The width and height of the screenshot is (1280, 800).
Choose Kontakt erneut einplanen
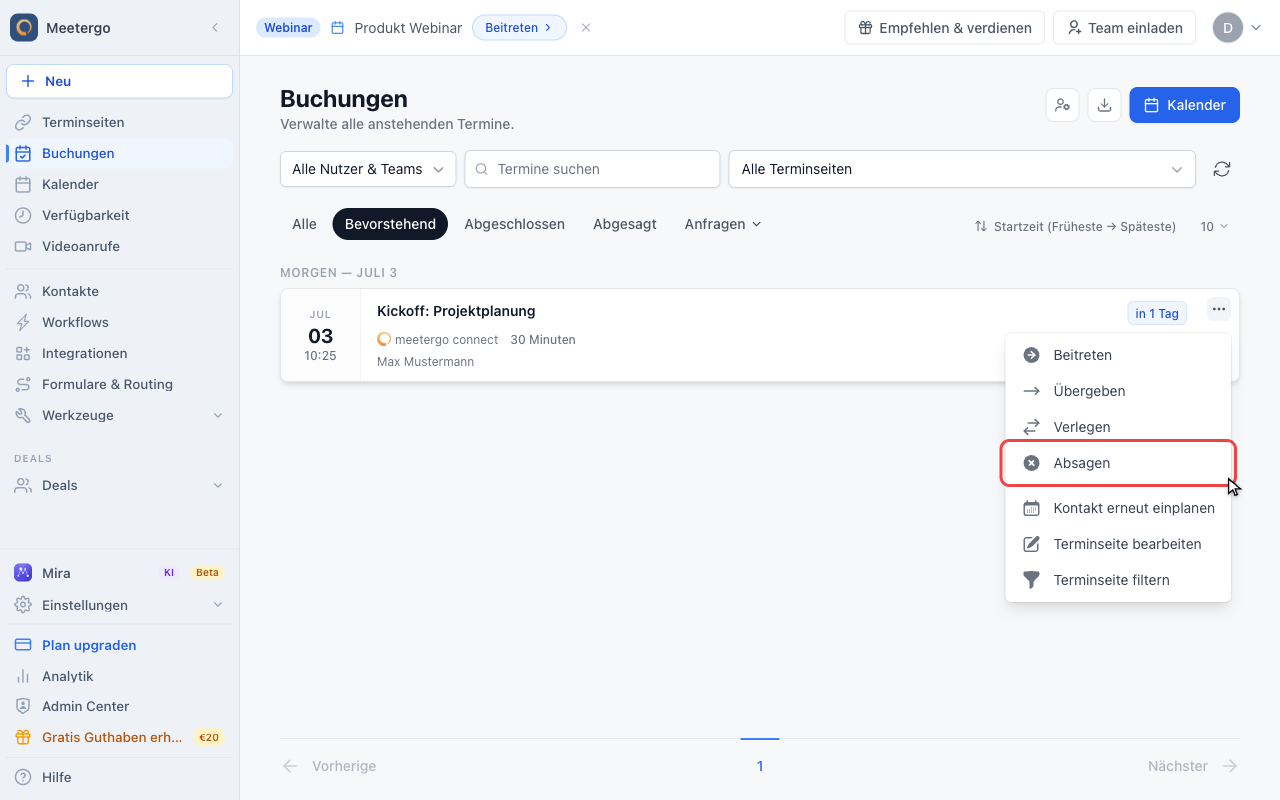1118,508
